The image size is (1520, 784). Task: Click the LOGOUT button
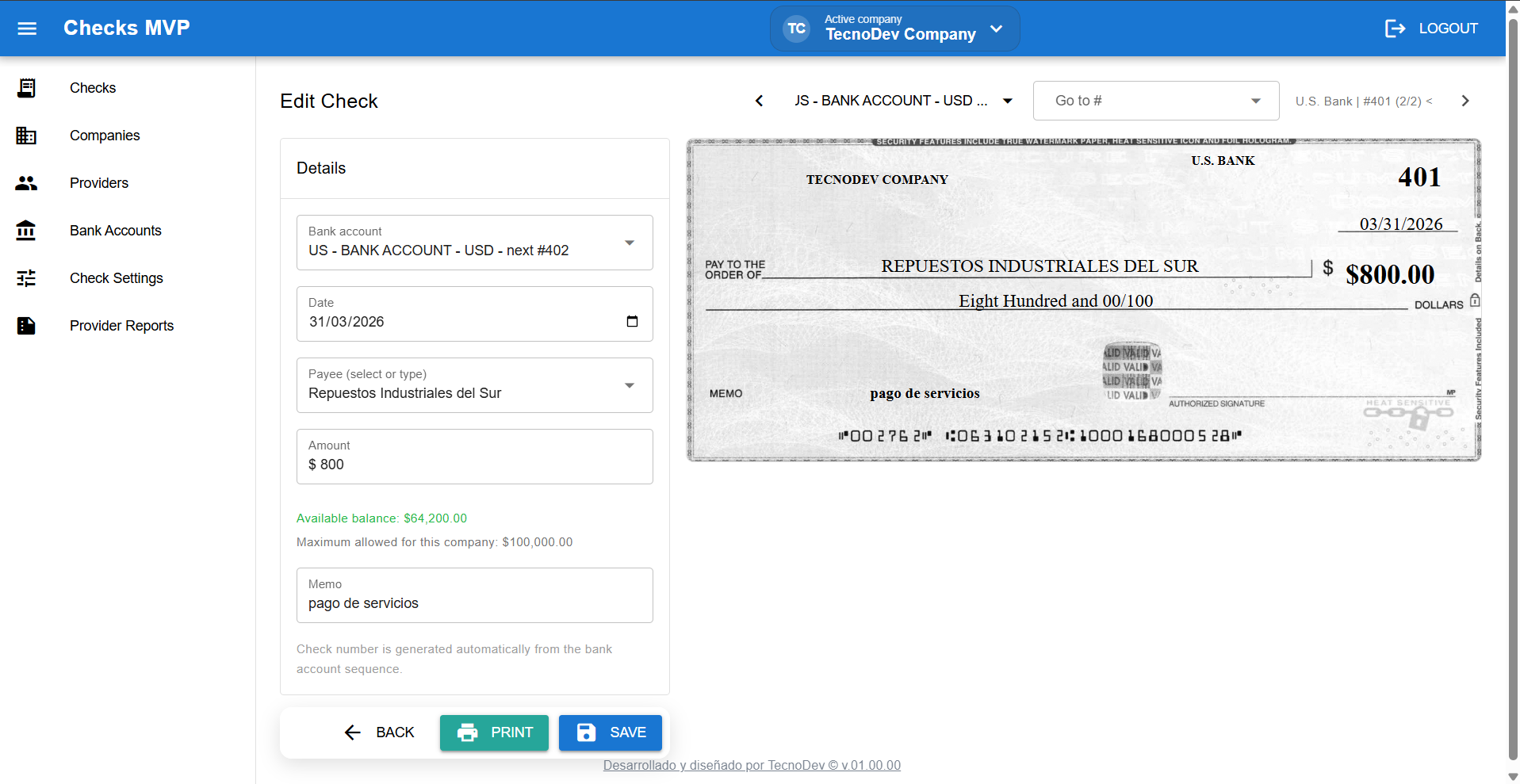1431,29
